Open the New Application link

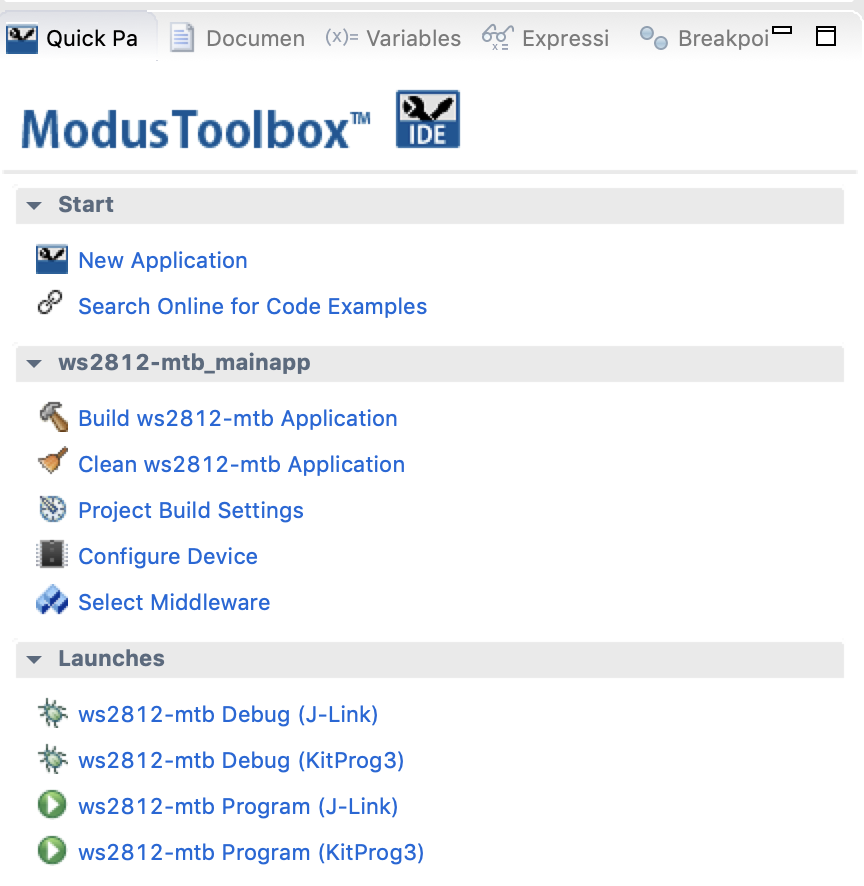(163, 260)
